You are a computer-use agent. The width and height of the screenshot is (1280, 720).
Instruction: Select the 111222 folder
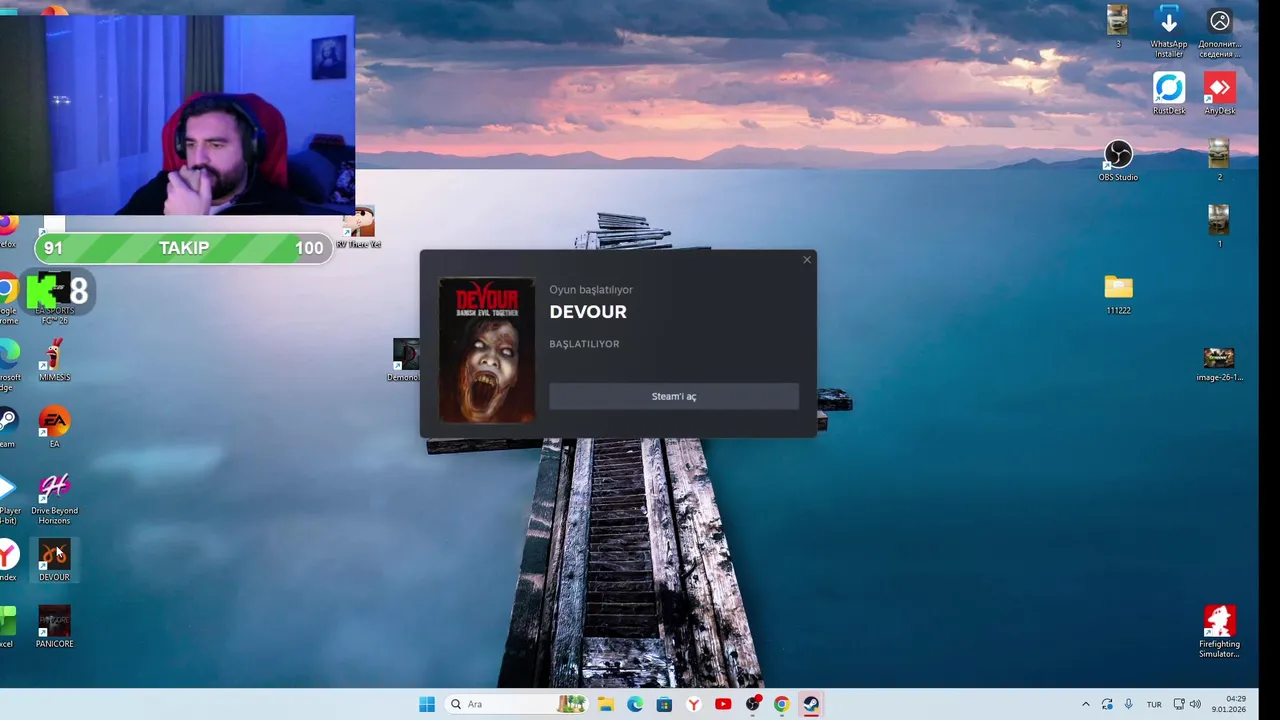point(1118,294)
